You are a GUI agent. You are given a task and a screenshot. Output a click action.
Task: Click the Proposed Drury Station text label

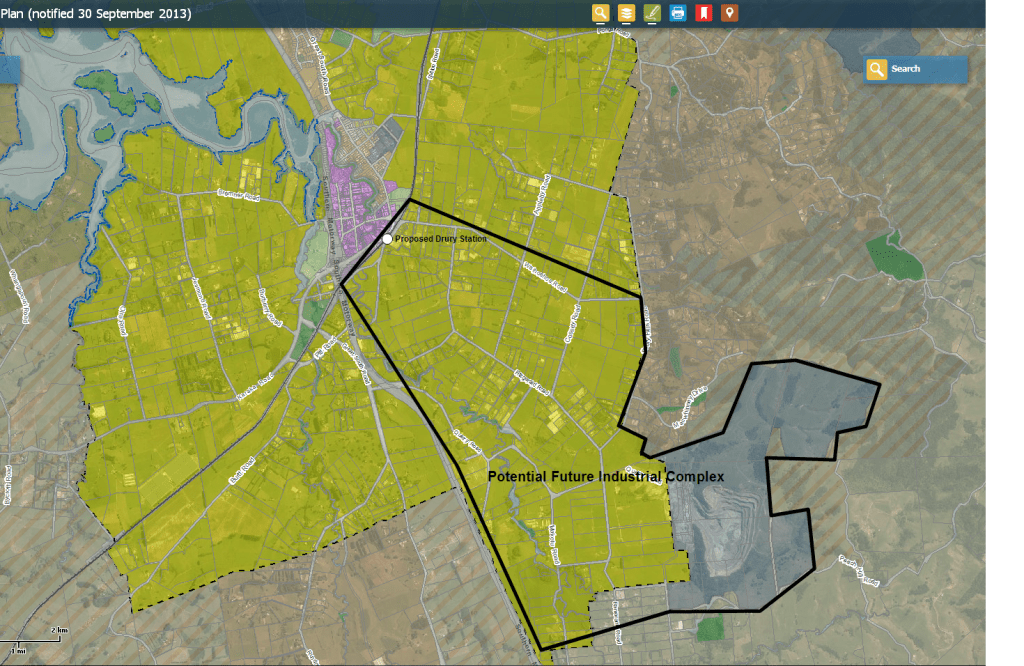click(438, 240)
